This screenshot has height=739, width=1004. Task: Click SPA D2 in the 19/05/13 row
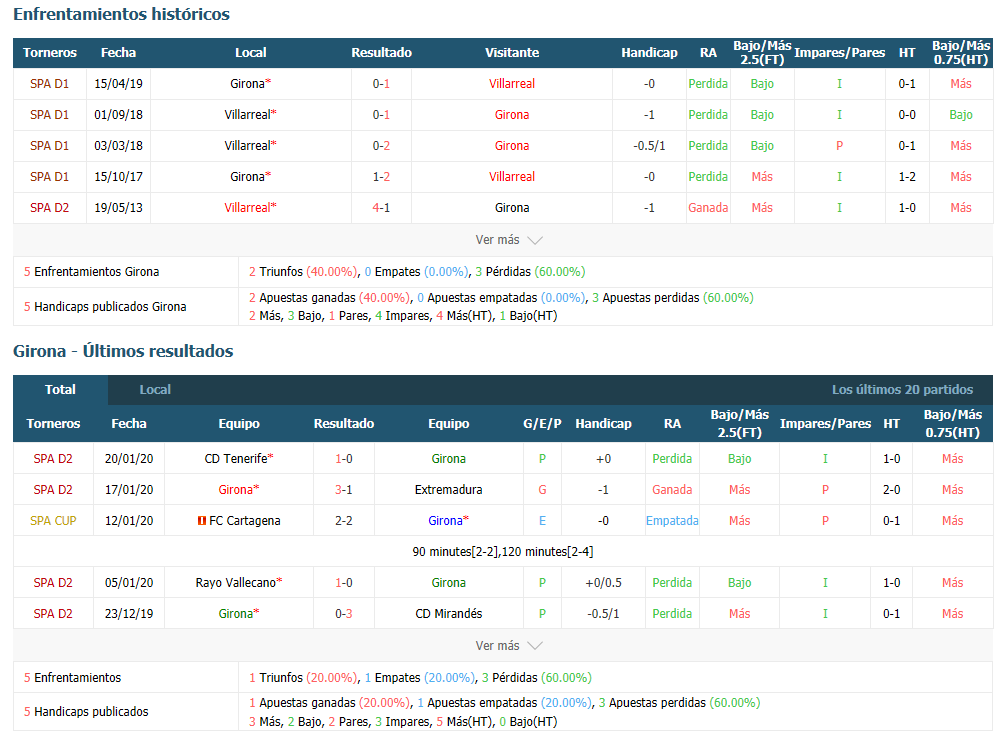(49, 207)
